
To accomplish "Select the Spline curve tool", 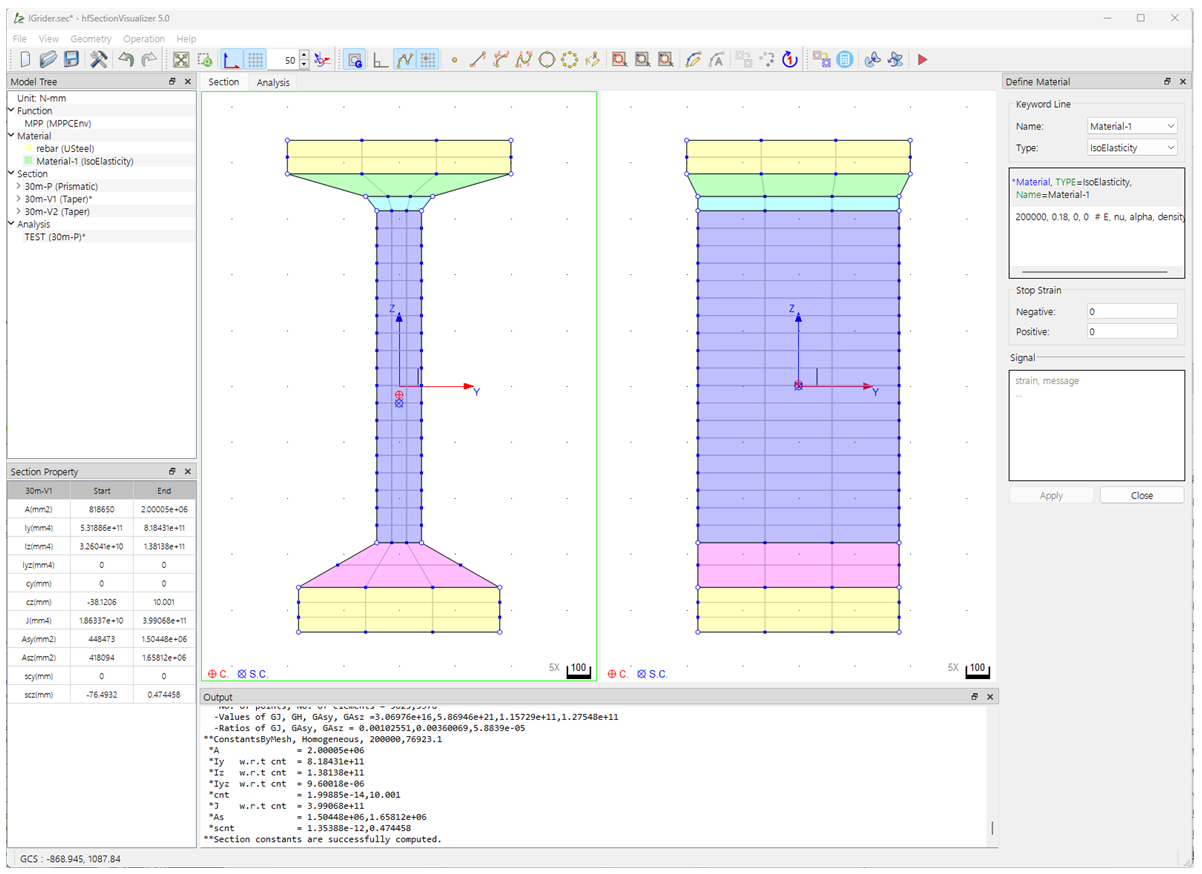I will pos(524,60).
